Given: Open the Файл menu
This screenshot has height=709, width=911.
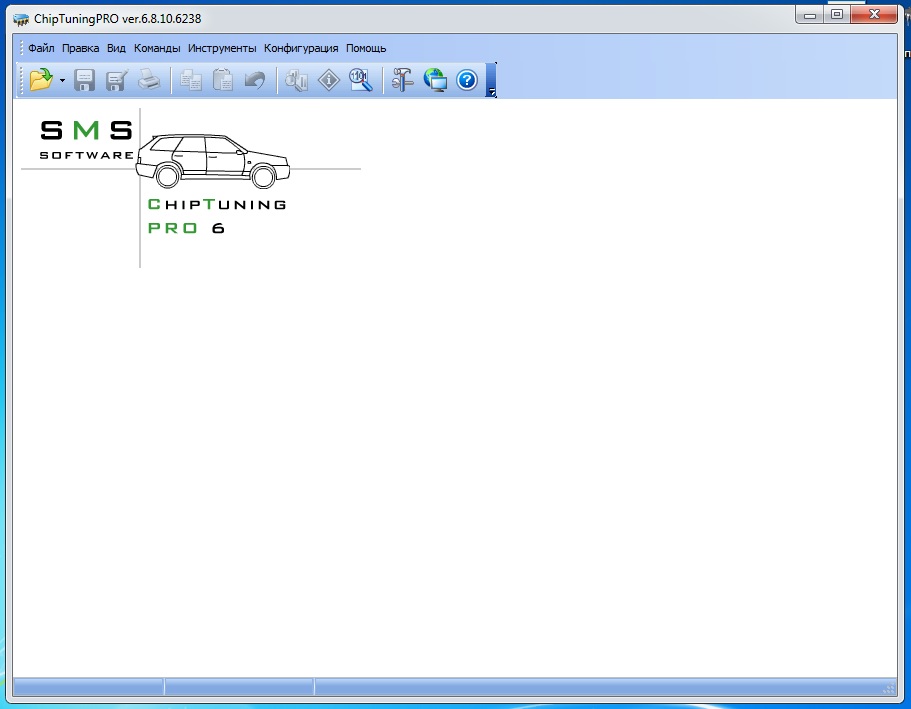Looking at the screenshot, I should (x=41, y=48).
